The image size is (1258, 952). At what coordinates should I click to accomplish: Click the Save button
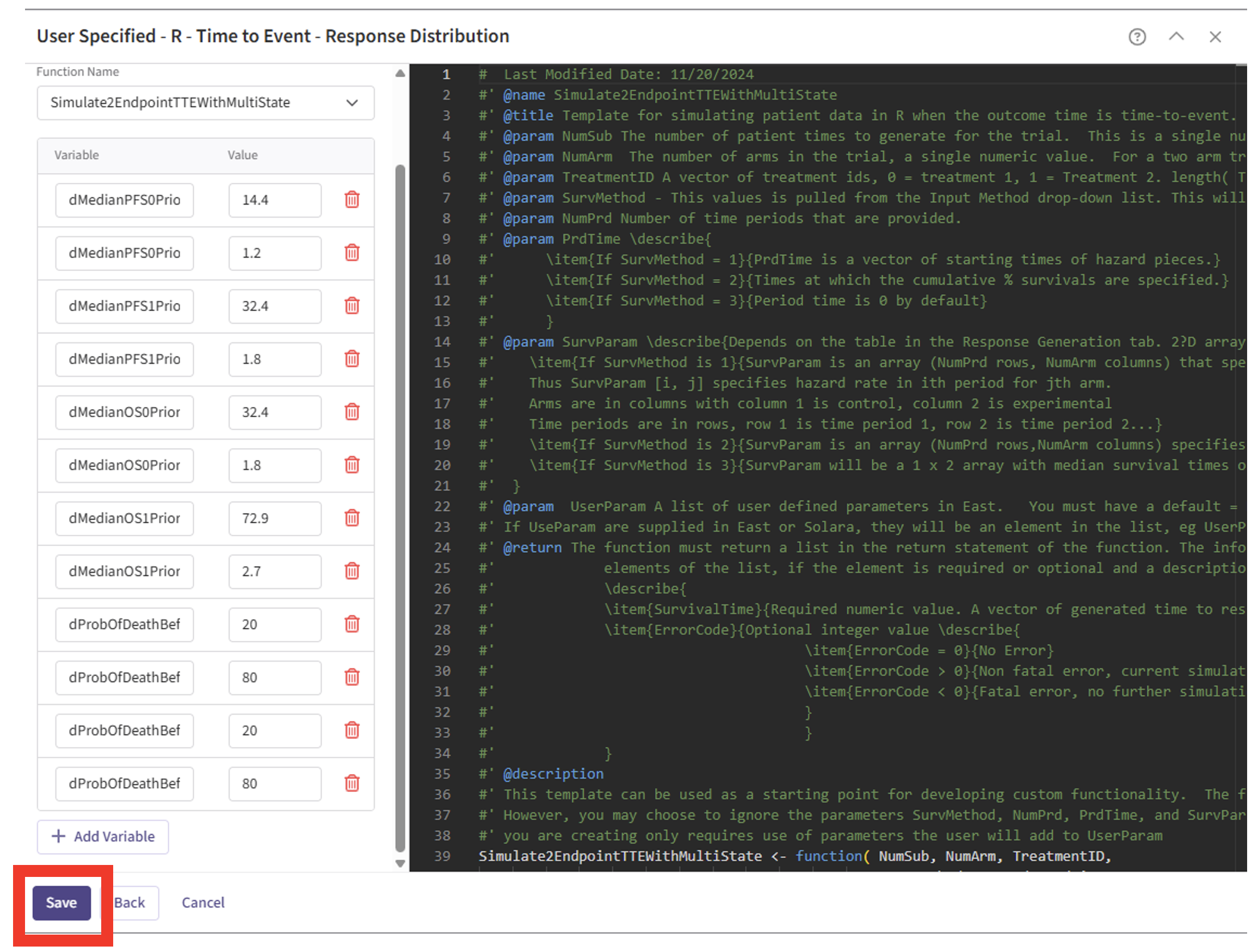pos(61,902)
